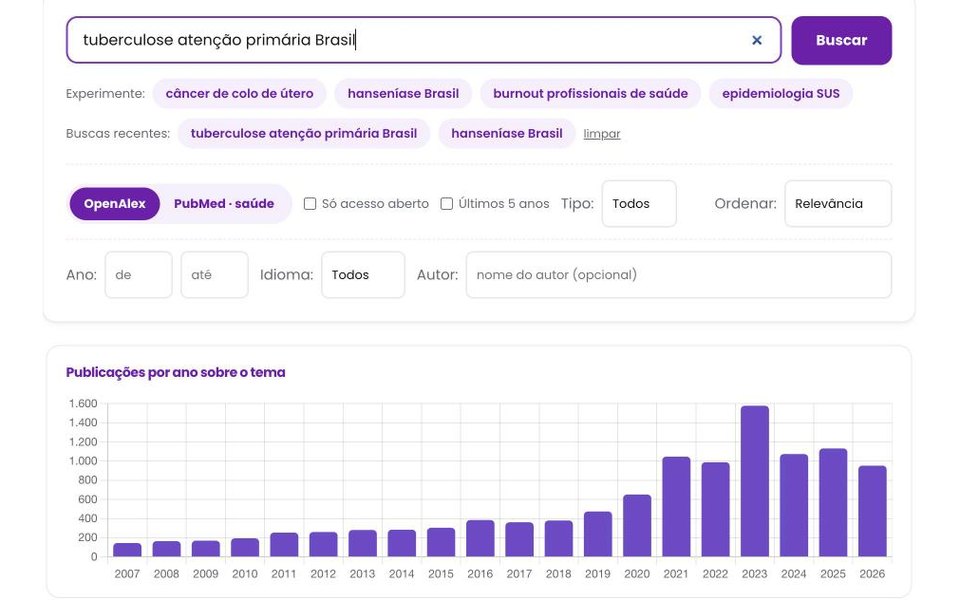960x600 pixels.
Task: Toggle the 'Últimos 5 anos' checkbox
Action: [x=447, y=204]
